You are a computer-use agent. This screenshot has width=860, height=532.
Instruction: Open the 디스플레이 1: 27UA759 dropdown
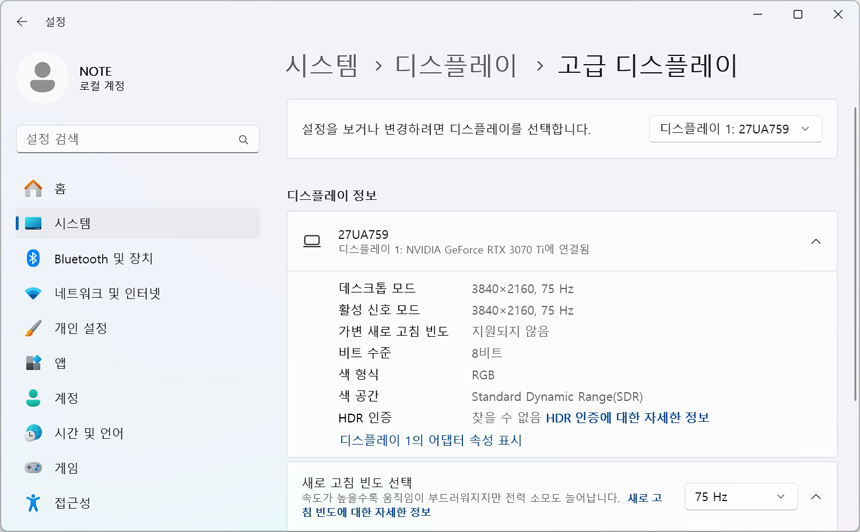[735, 129]
